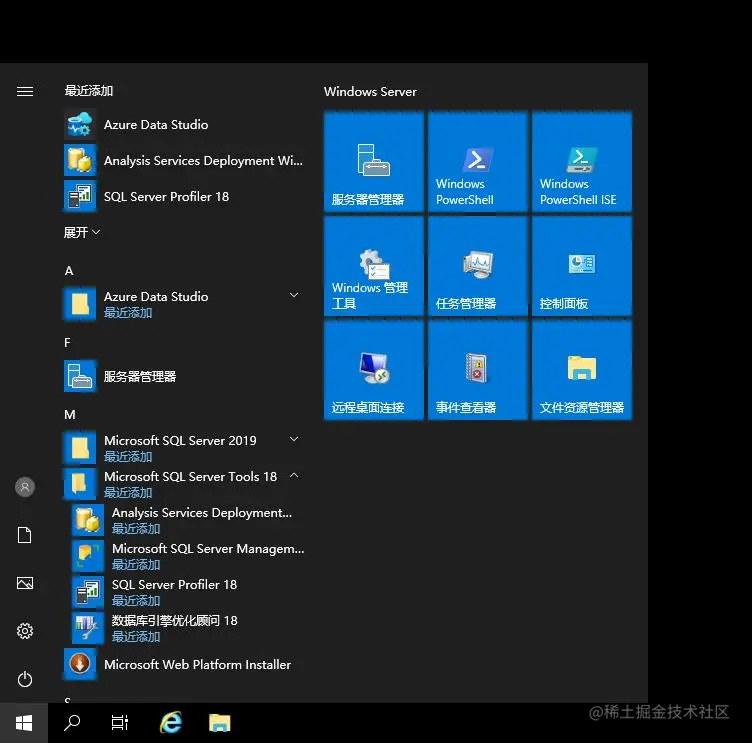Image resolution: width=752 pixels, height=743 pixels.
Task: Click the Microsoft SQL Server Tools 18 folder
Action: pos(184,484)
